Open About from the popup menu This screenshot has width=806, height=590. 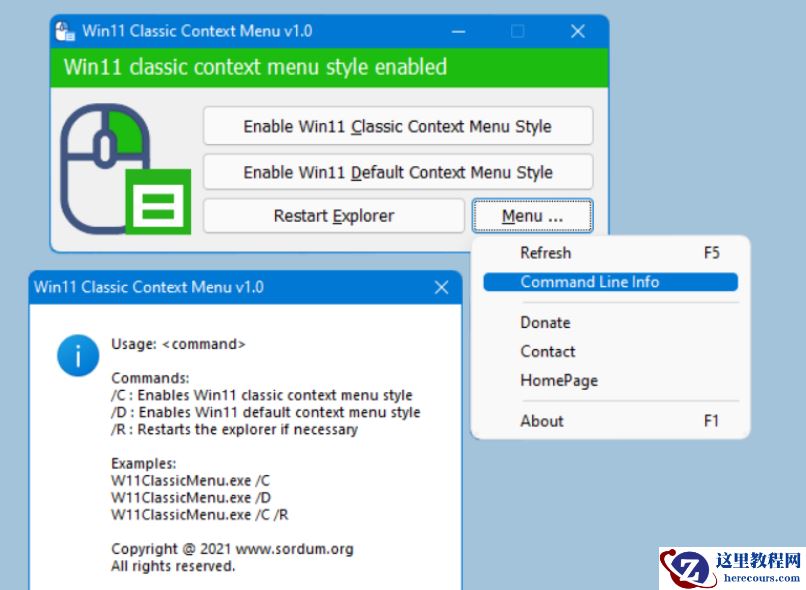pos(611,421)
